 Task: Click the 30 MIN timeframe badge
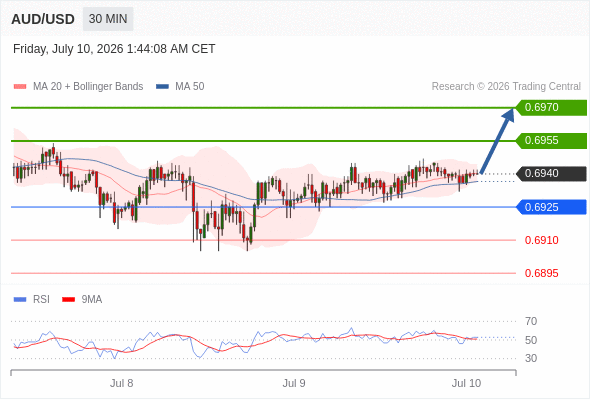coord(108,19)
